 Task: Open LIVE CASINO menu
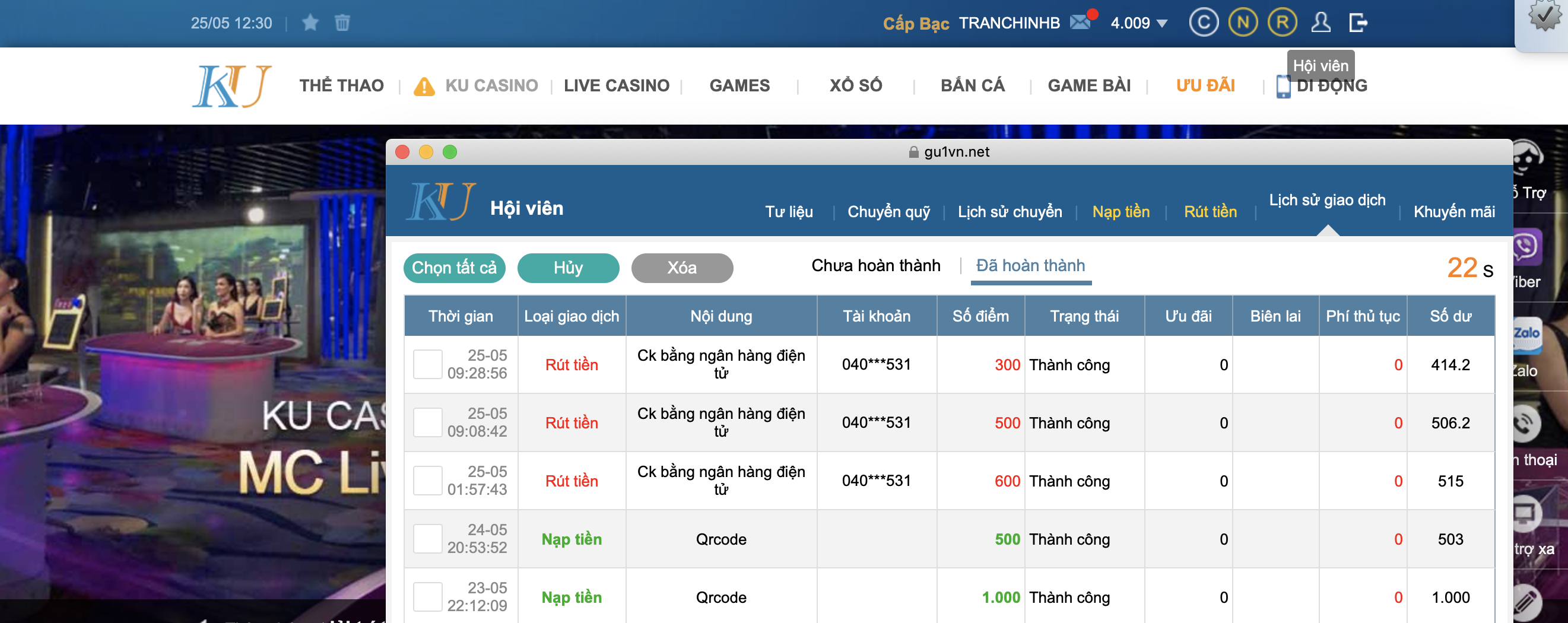[617, 86]
